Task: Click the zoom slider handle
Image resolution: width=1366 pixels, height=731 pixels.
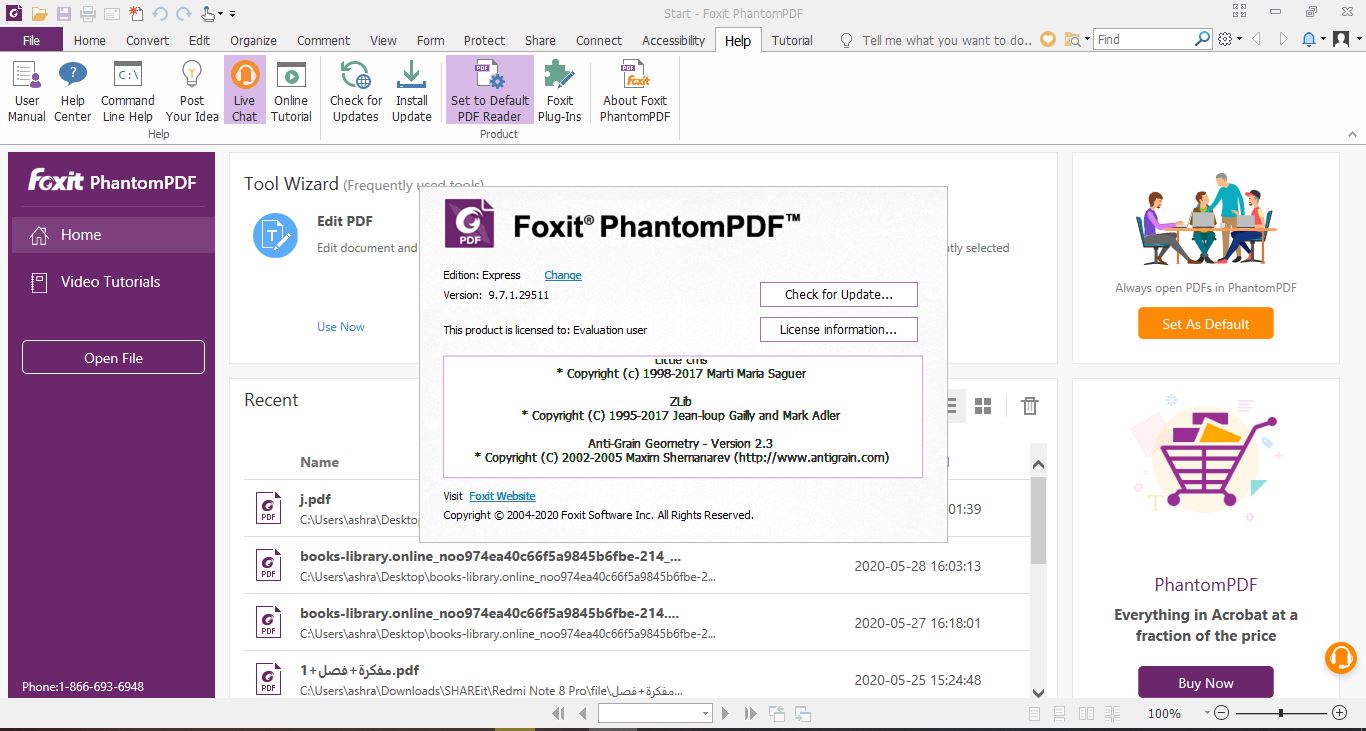Action: coord(1281,713)
